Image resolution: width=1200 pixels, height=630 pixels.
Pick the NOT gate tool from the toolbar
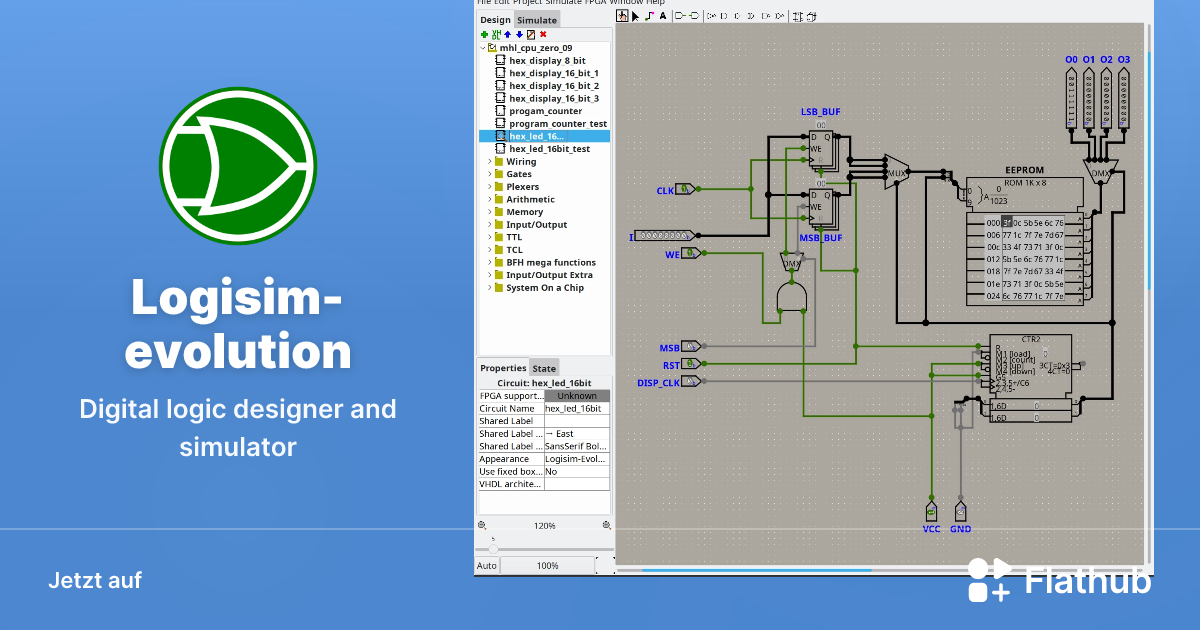713,17
